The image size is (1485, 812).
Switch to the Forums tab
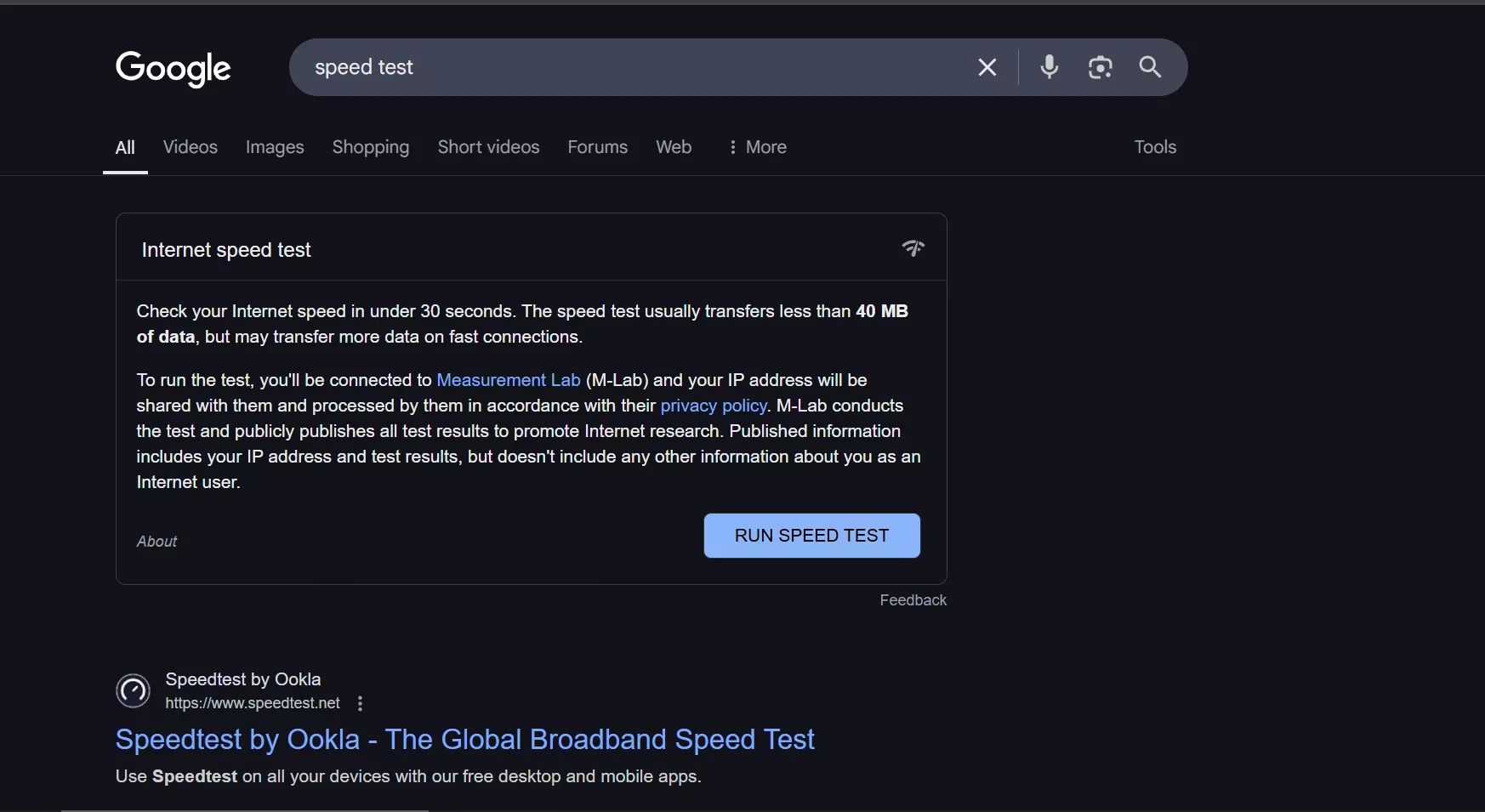coord(597,147)
